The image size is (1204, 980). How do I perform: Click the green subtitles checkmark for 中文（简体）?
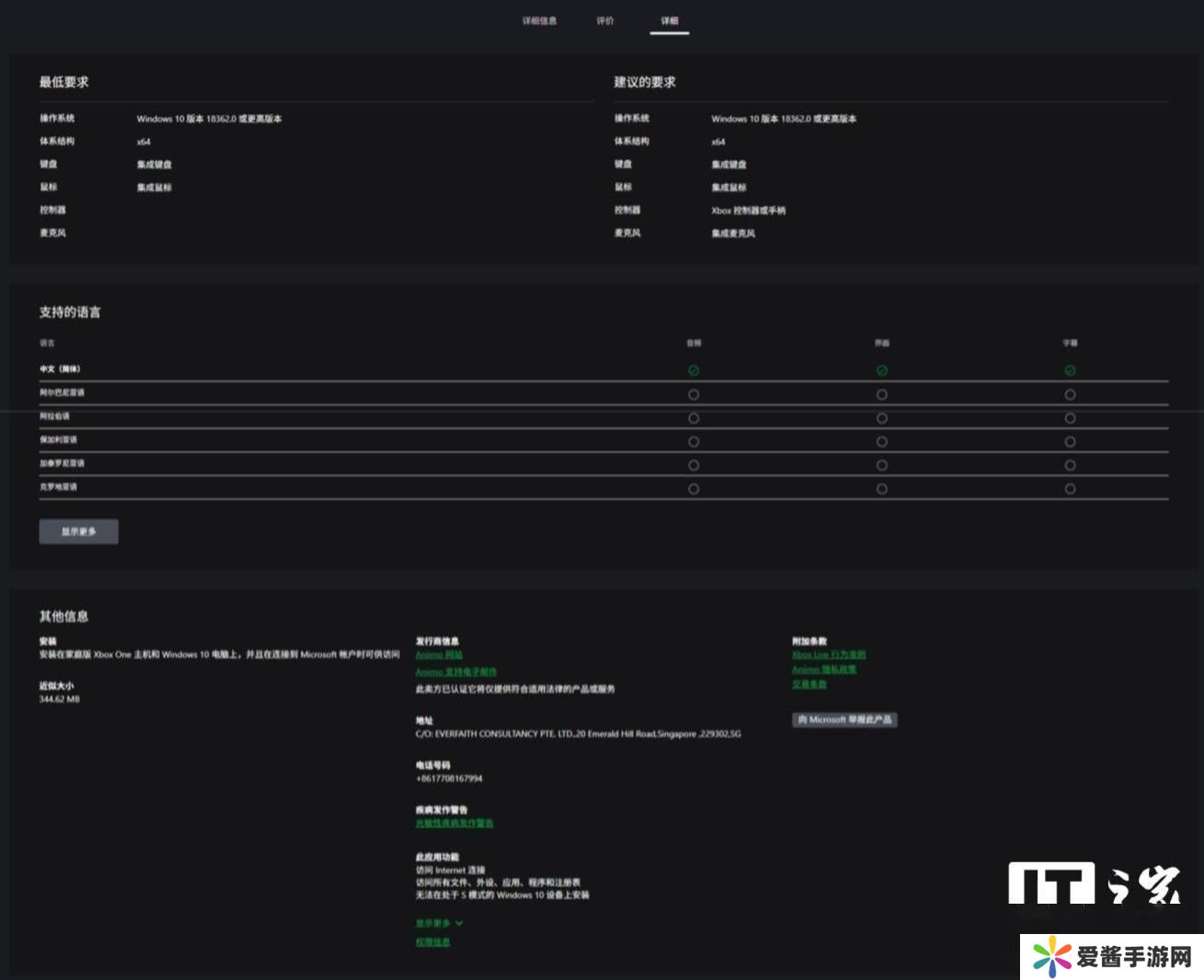click(1070, 370)
